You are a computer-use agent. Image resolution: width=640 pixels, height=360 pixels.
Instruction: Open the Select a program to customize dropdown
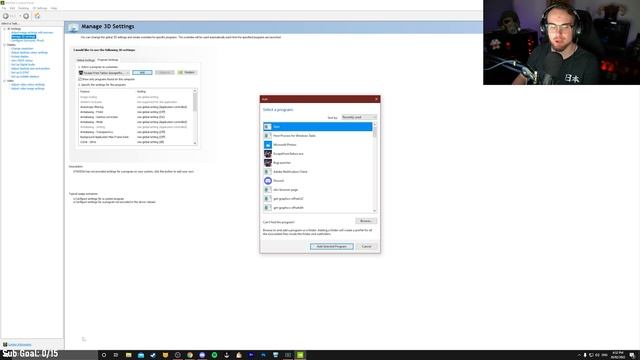coord(104,73)
